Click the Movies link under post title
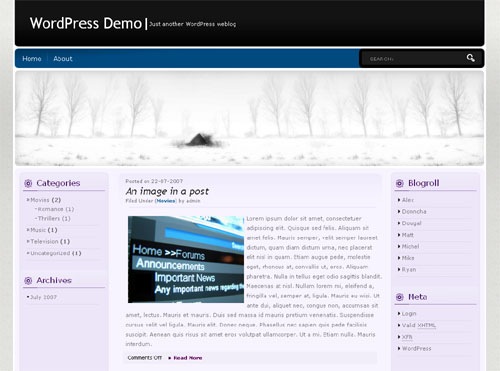This screenshot has width=500, height=371. [x=166, y=201]
